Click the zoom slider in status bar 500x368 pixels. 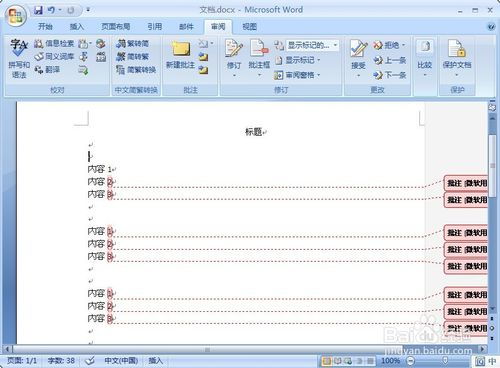[x=445, y=361]
